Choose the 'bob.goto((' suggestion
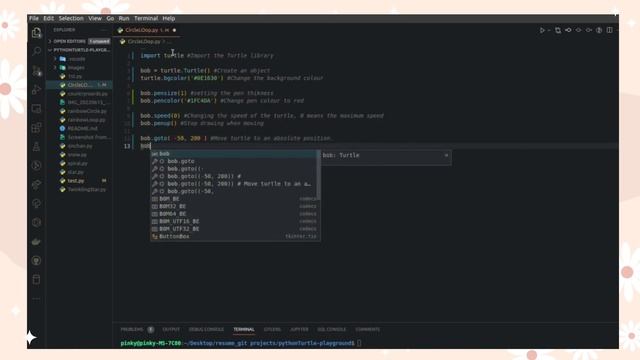Image resolution: width=640 pixels, height=360 pixels. (235, 169)
